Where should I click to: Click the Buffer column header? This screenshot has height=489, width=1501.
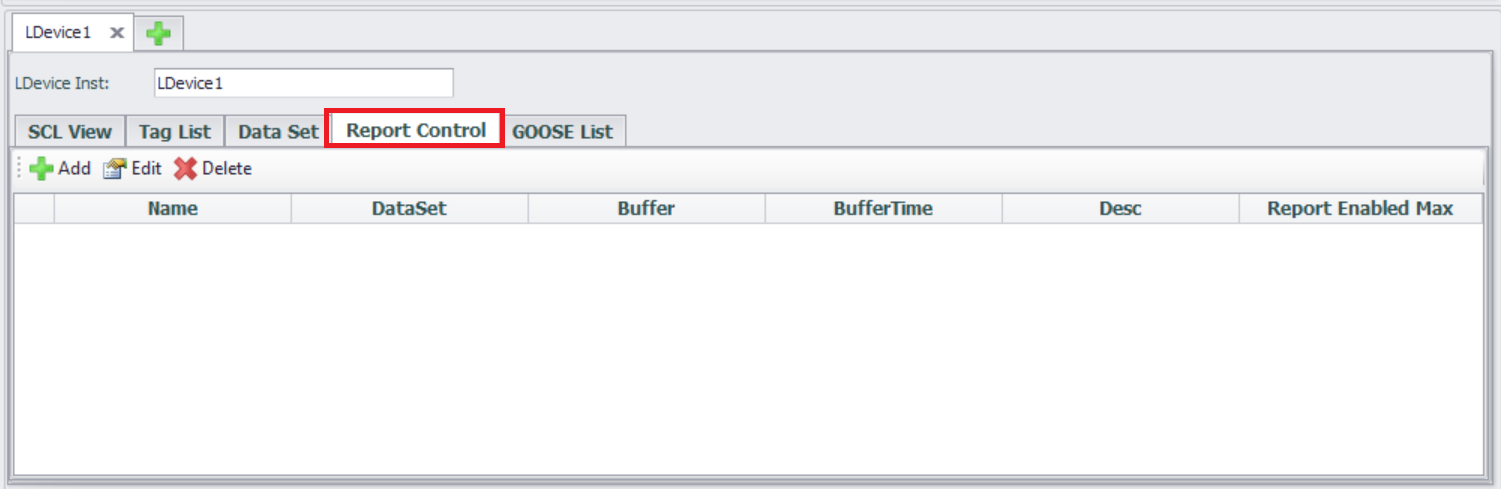(646, 209)
